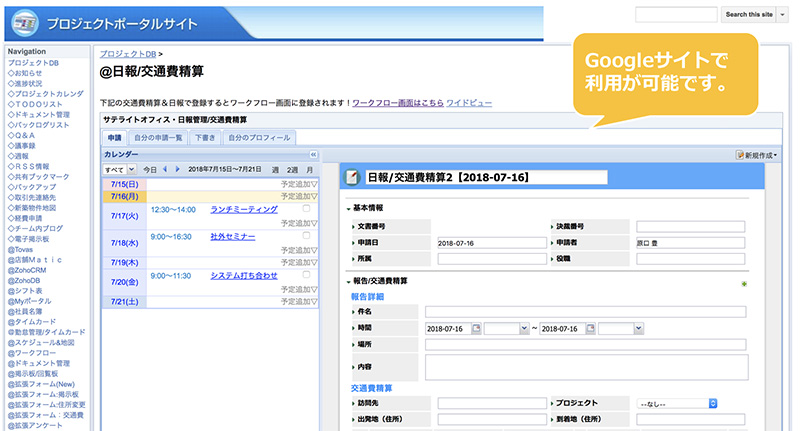
Task: Select the 7/17(火) date cell
Action: pos(124,216)
